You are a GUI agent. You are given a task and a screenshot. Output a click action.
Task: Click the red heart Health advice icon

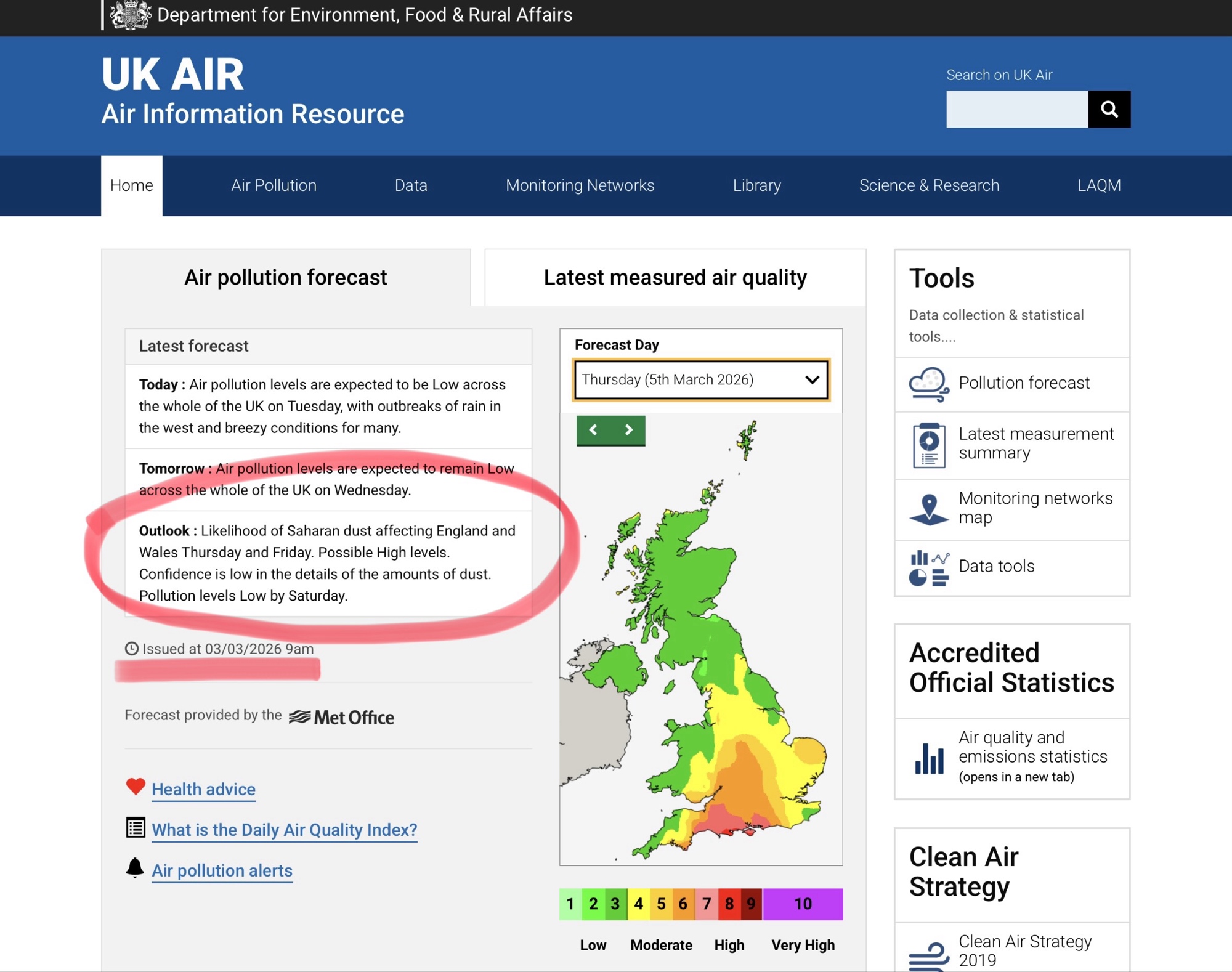[136, 787]
